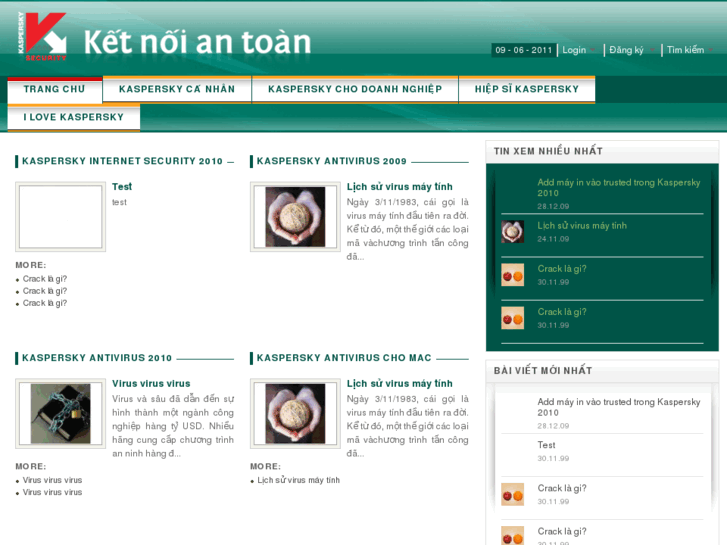
Task: Expand the Đăng ký dropdown
Action: point(631,50)
